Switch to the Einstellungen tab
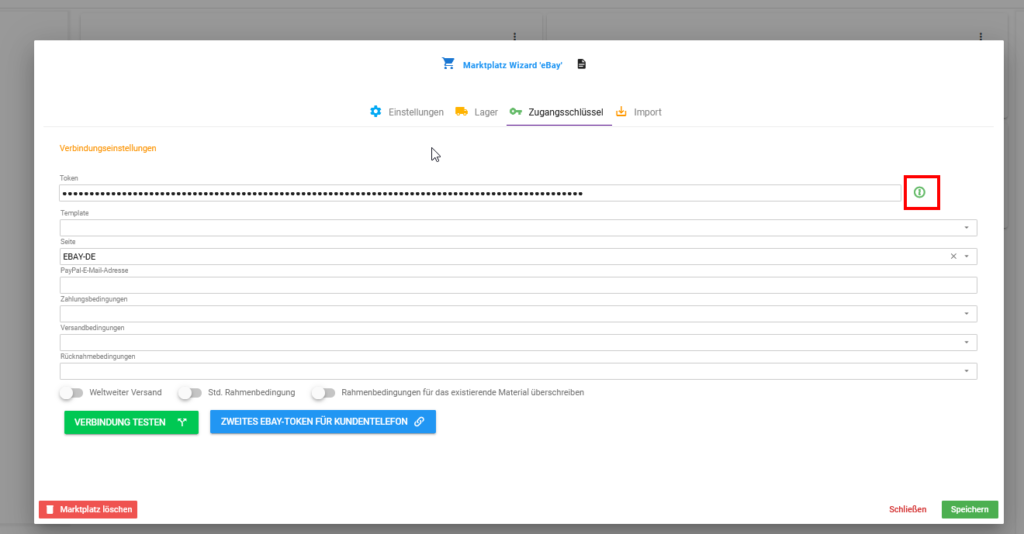The height and width of the screenshot is (534, 1024). click(x=407, y=112)
